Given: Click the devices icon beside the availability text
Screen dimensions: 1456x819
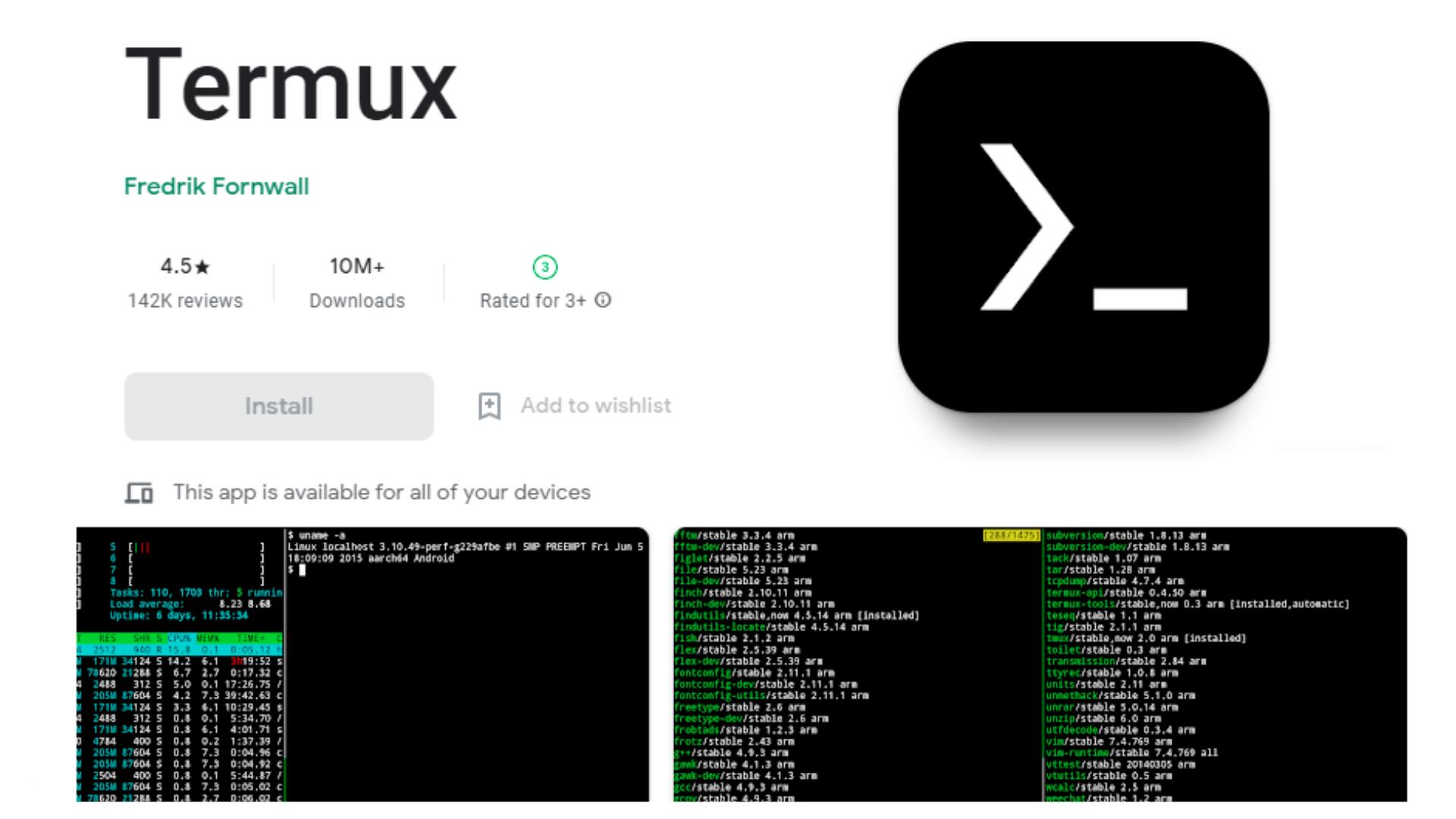Looking at the screenshot, I should click(139, 493).
